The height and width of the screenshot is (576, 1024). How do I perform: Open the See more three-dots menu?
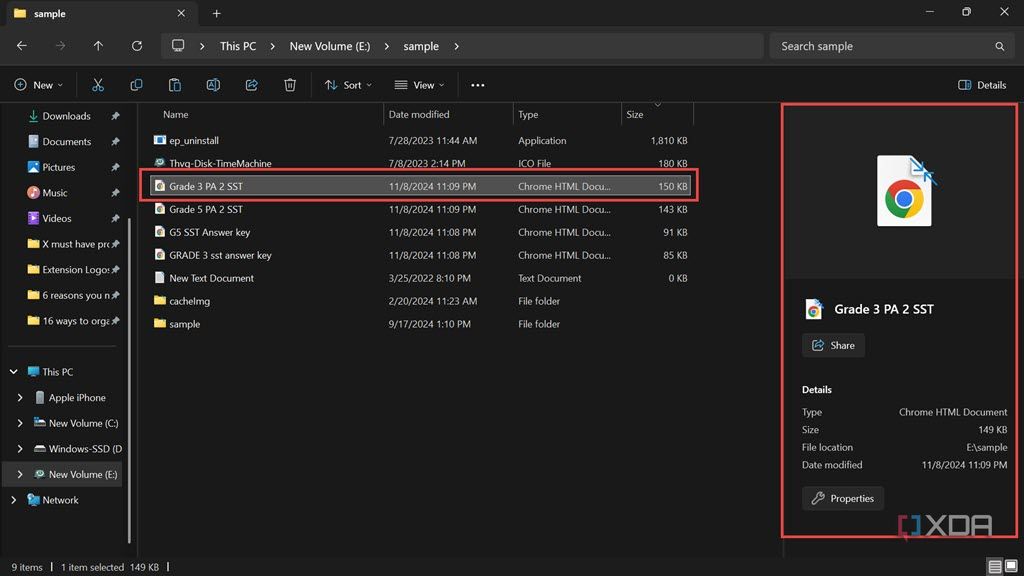pyautogui.click(x=477, y=85)
